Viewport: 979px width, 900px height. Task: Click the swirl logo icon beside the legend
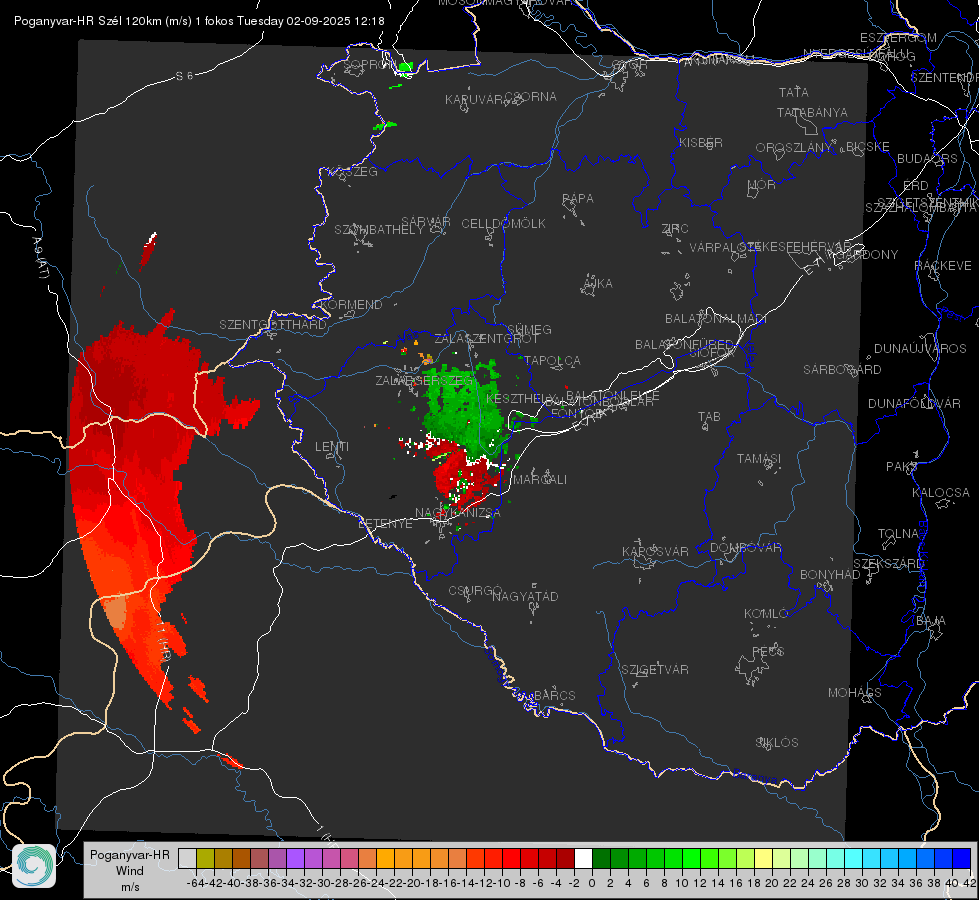point(34,866)
